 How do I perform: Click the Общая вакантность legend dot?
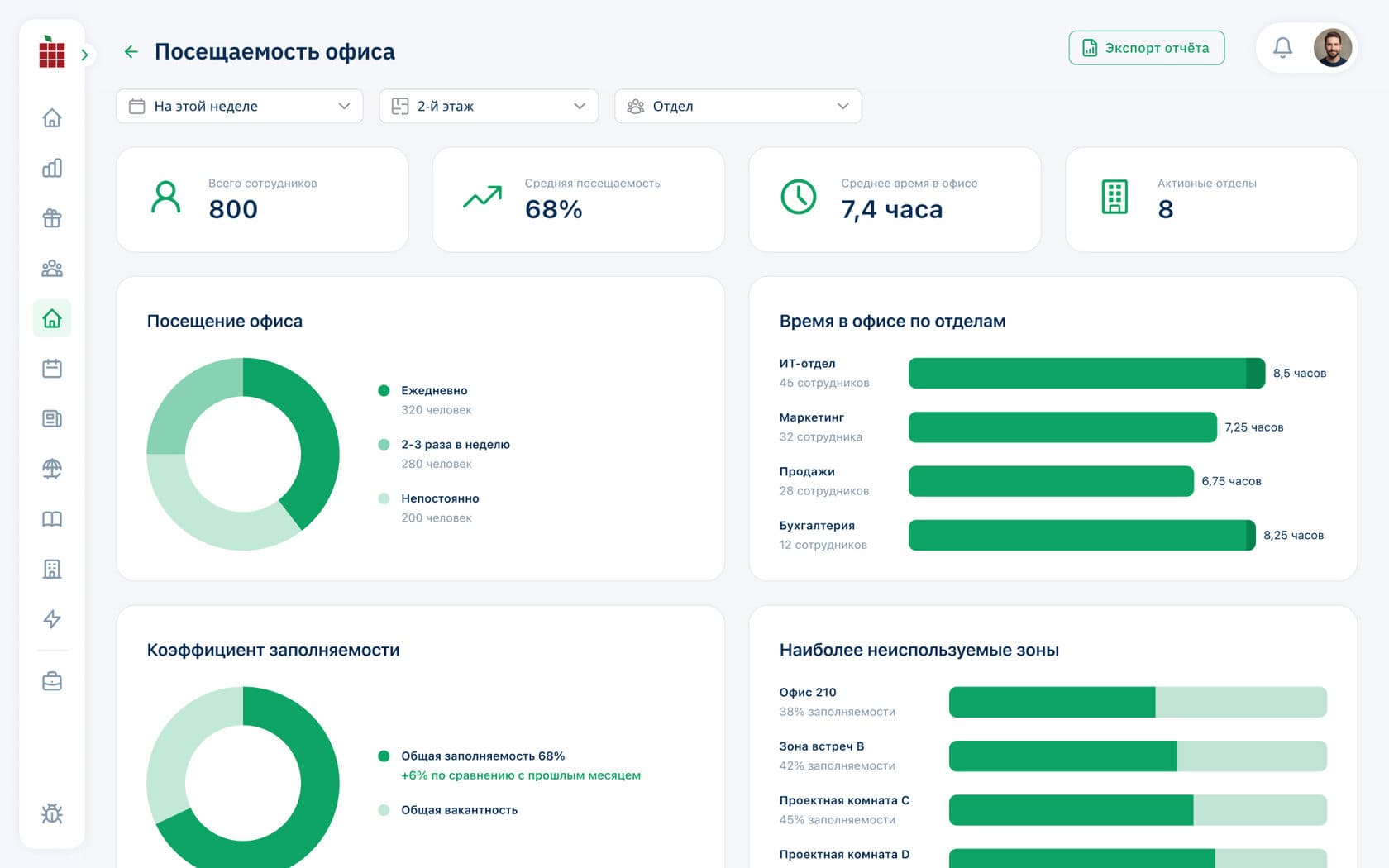(384, 810)
